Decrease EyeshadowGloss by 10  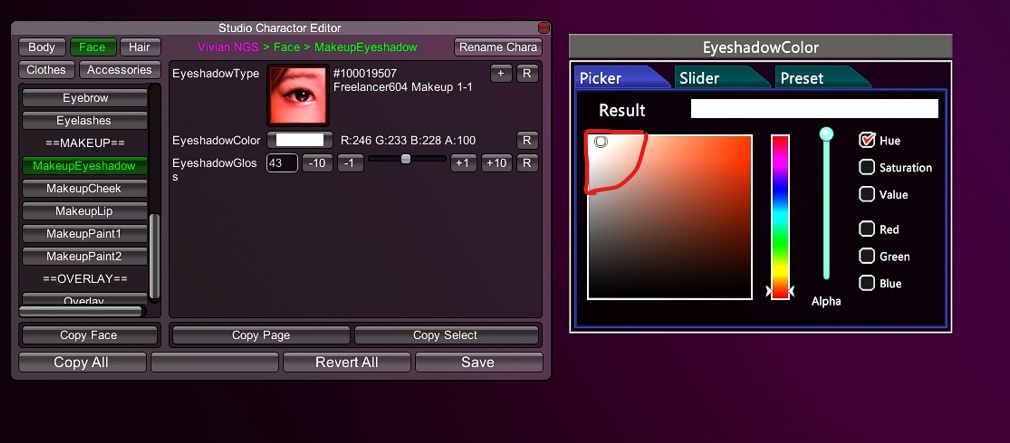point(318,163)
